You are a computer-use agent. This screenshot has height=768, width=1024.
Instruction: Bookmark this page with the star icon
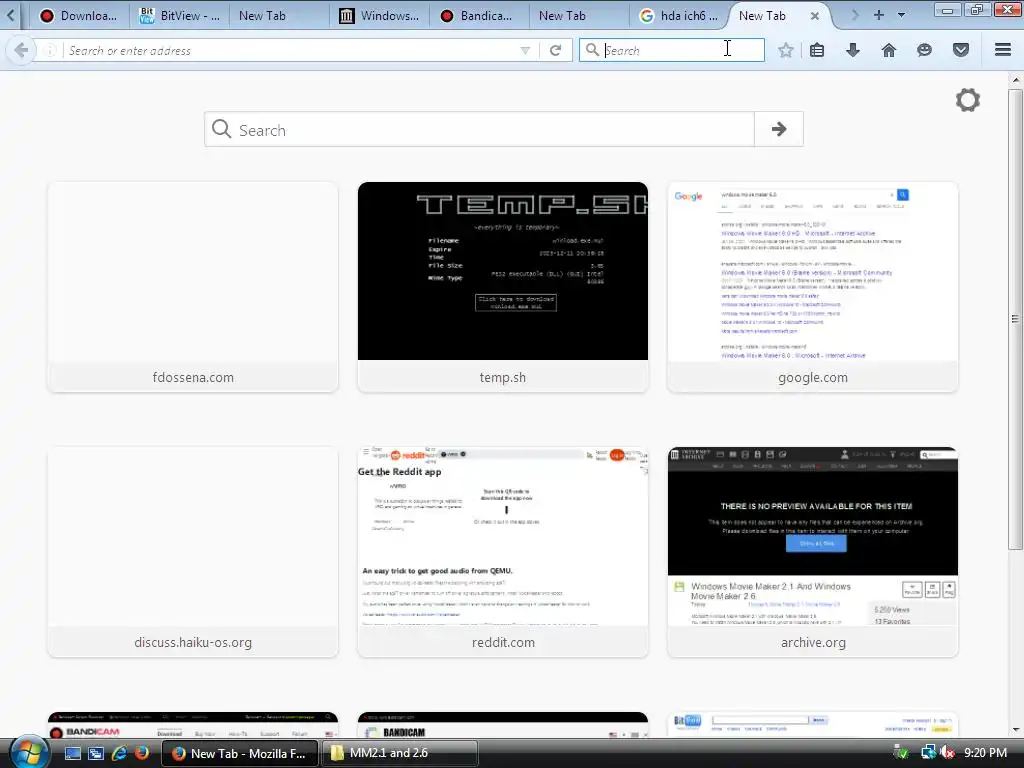[x=786, y=50]
